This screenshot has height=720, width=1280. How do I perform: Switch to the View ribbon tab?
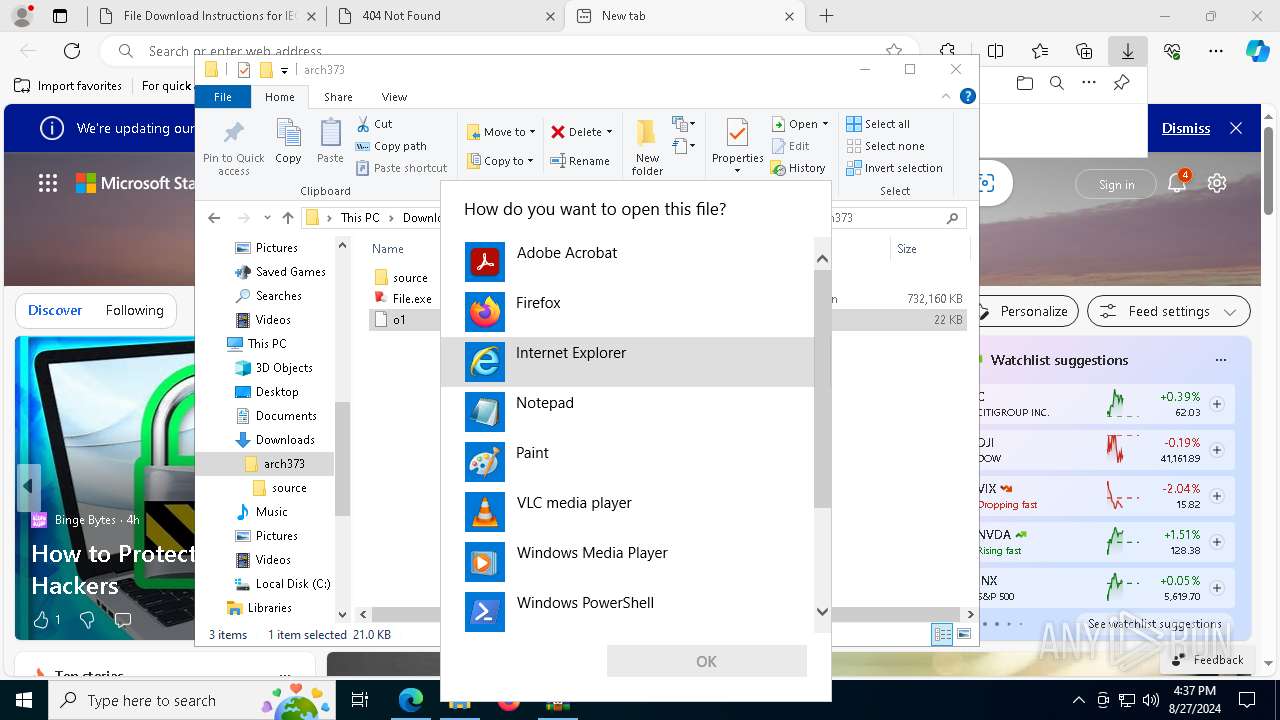[394, 97]
